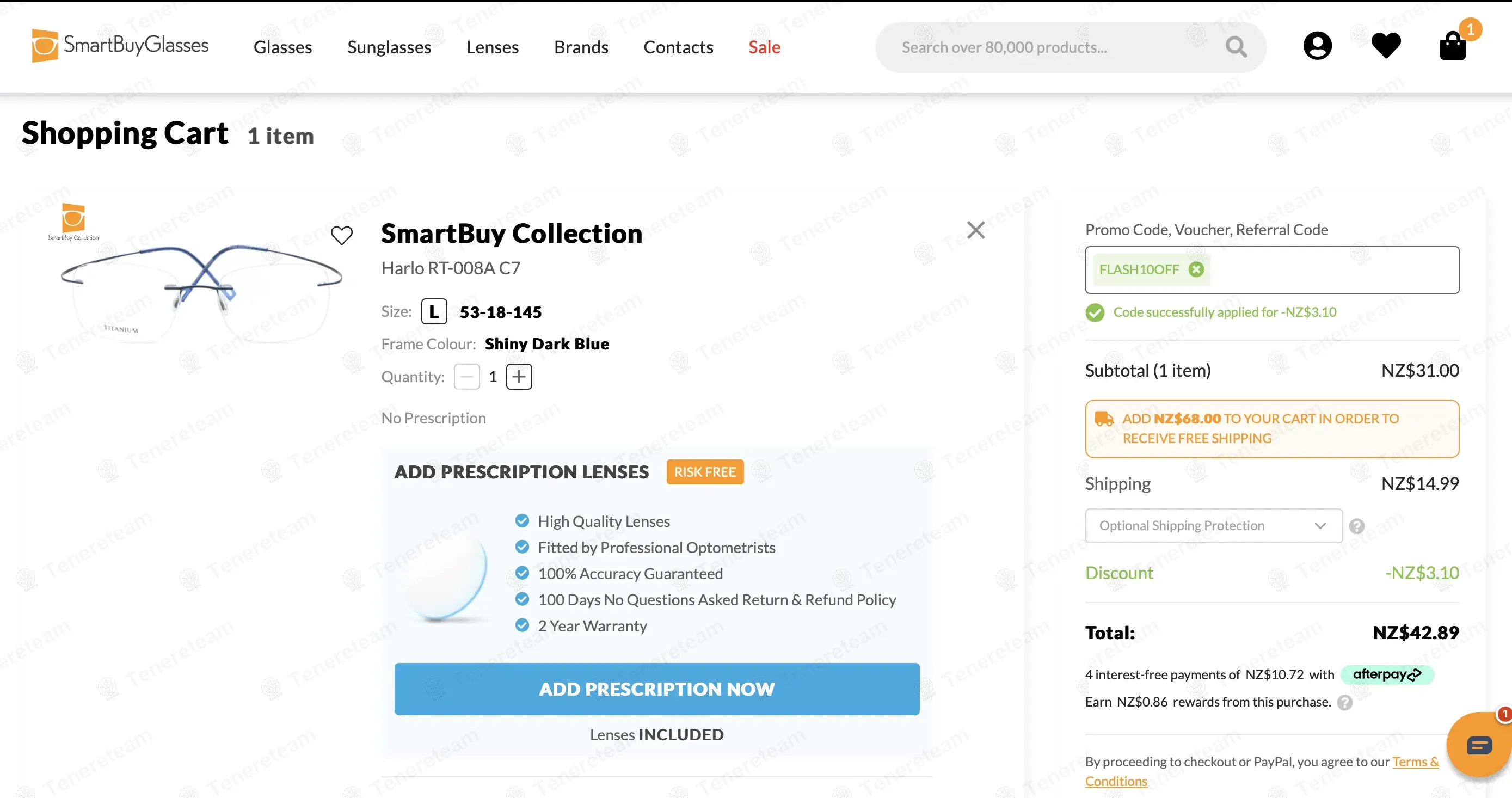The width and height of the screenshot is (1512, 798).
Task: Increase quantity with plus button
Action: click(x=519, y=376)
